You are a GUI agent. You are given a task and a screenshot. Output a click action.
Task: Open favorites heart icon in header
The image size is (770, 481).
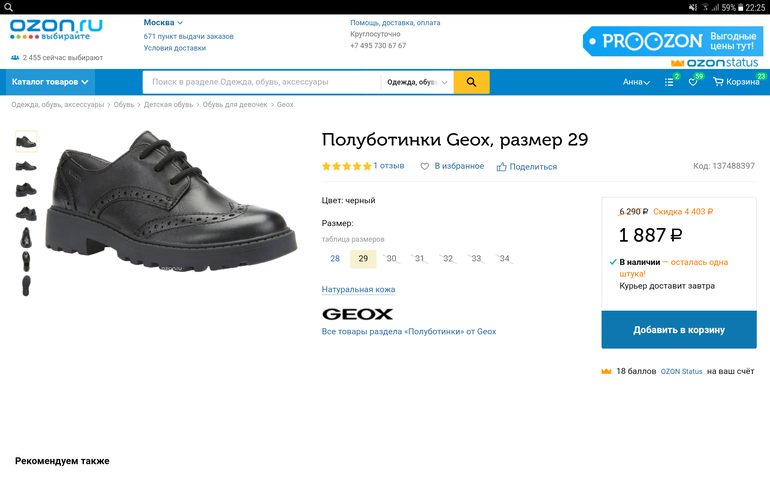pos(693,82)
